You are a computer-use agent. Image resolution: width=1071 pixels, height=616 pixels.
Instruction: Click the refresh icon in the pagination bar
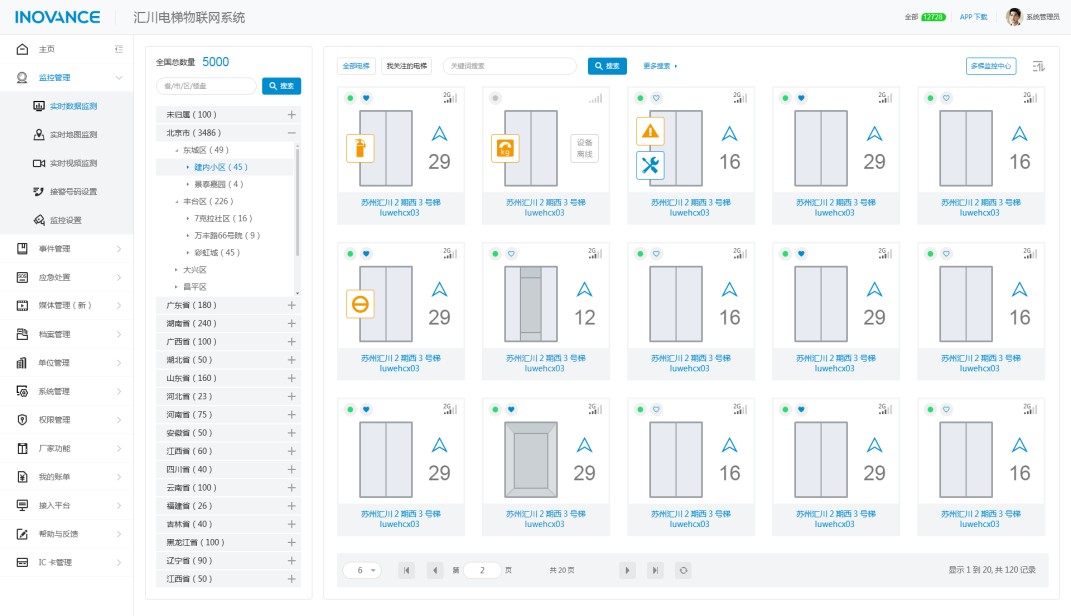coord(683,570)
